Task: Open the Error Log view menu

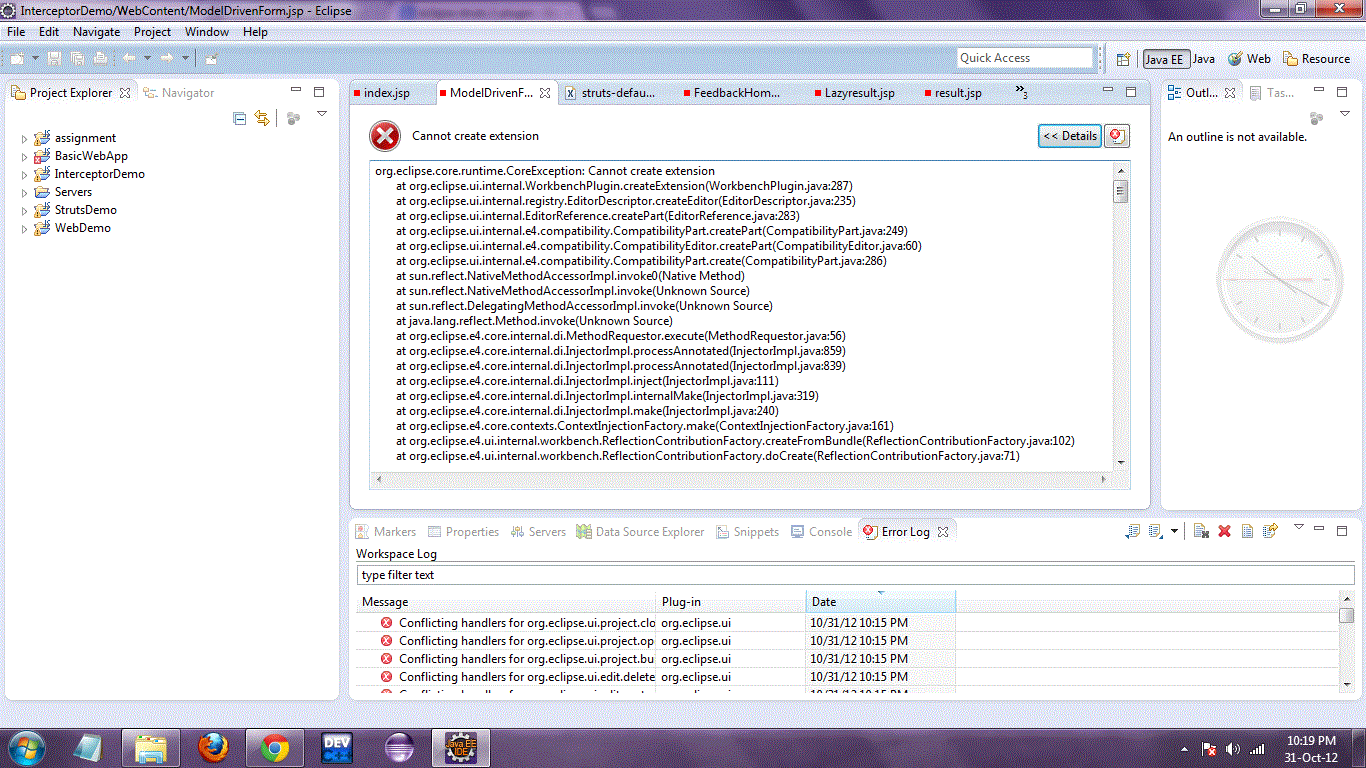Action: [1299, 527]
